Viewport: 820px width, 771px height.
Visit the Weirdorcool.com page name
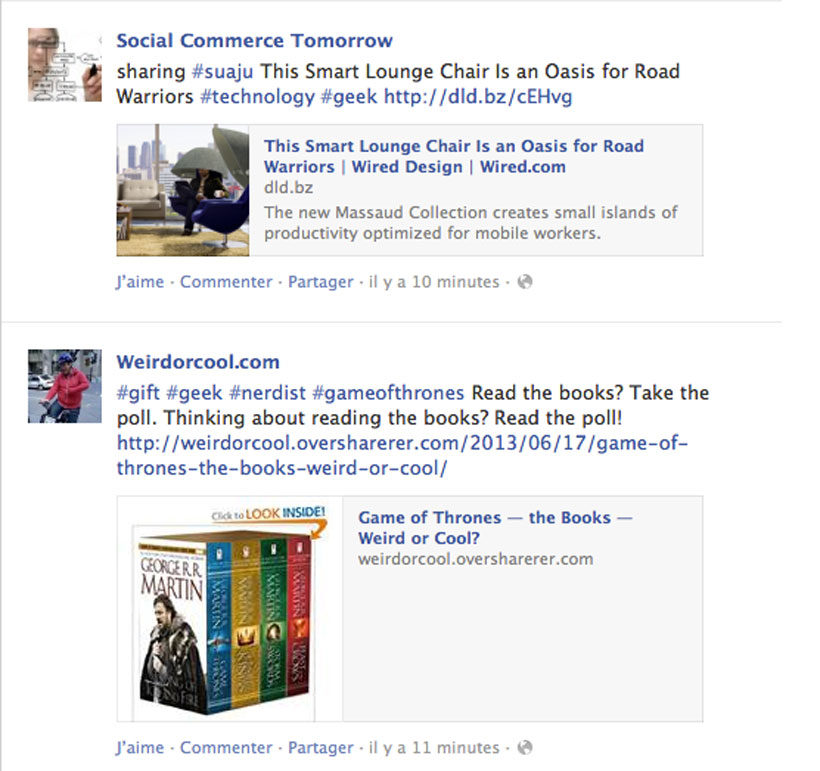pos(198,362)
